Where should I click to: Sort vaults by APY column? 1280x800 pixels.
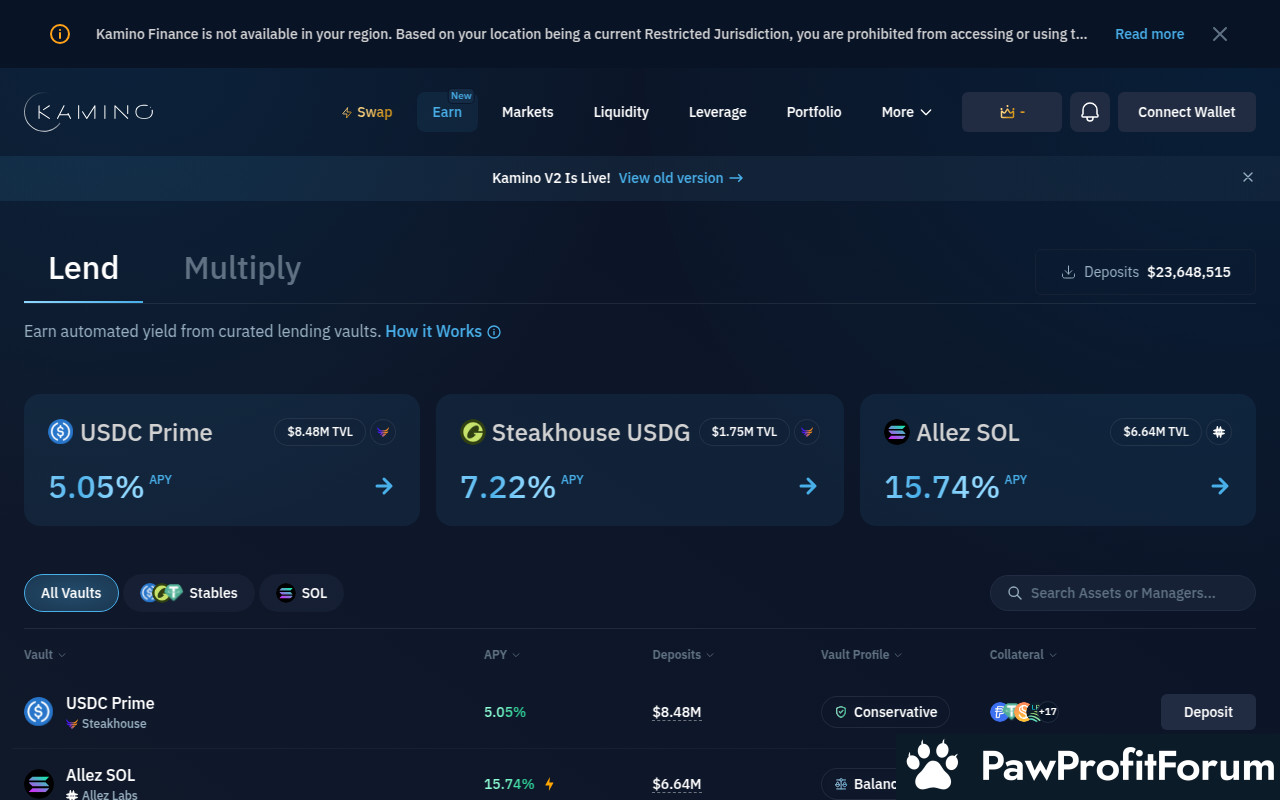(501, 655)
